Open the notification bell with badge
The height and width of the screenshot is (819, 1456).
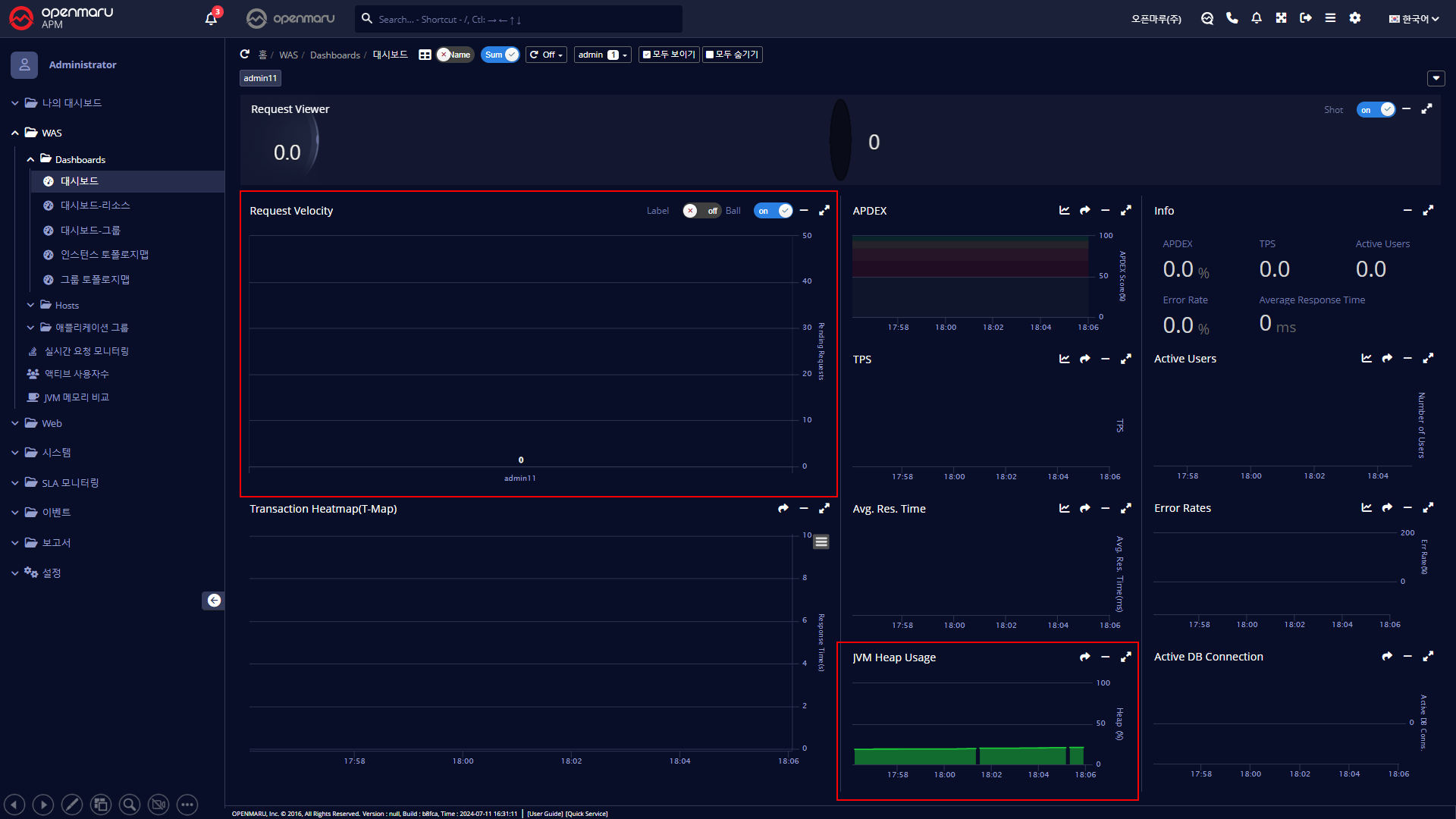211,18
